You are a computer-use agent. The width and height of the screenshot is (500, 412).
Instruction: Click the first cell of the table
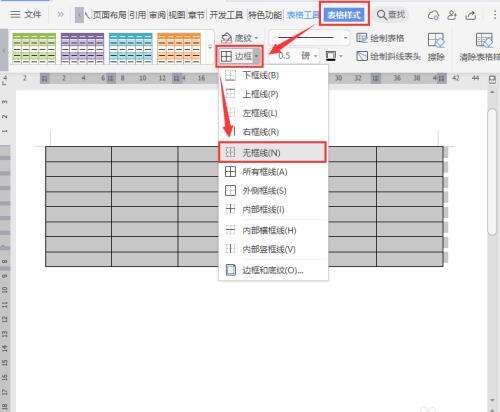pos(78,154)
